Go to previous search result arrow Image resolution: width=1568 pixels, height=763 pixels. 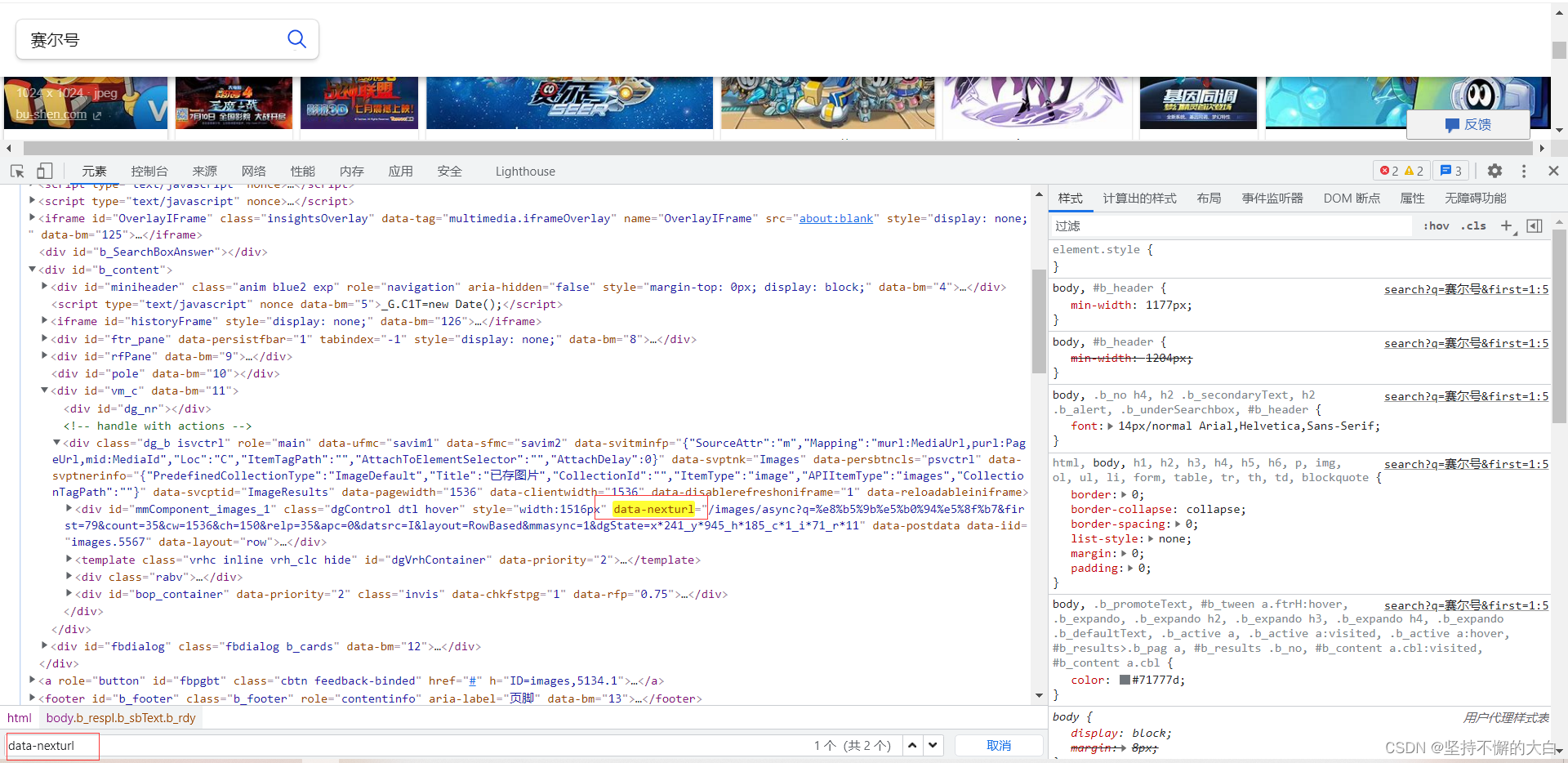pos(912,745)
